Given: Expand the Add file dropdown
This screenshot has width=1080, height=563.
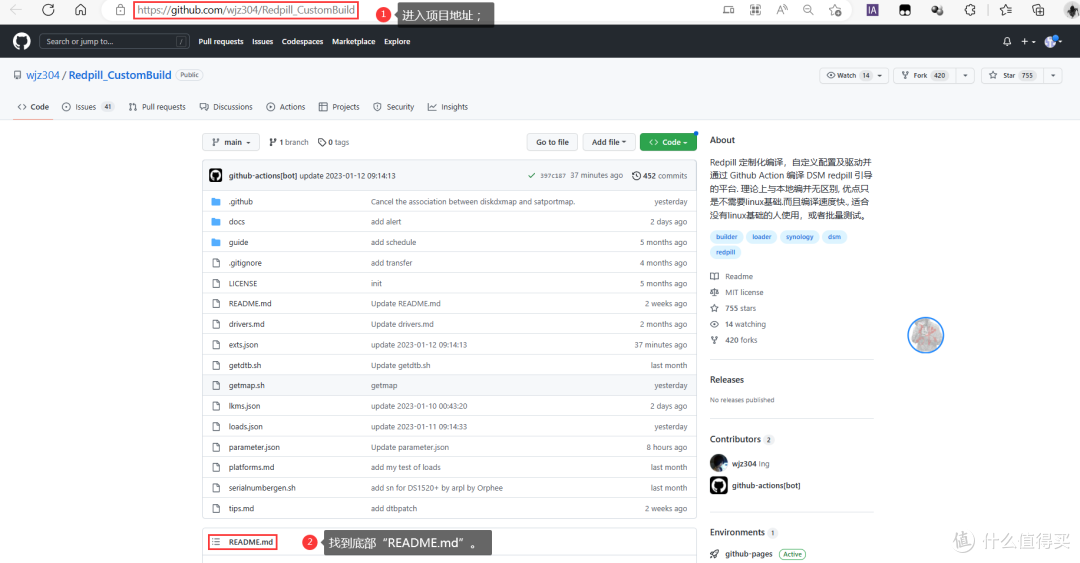Looking at the screenshot, I should pos(608,142).
